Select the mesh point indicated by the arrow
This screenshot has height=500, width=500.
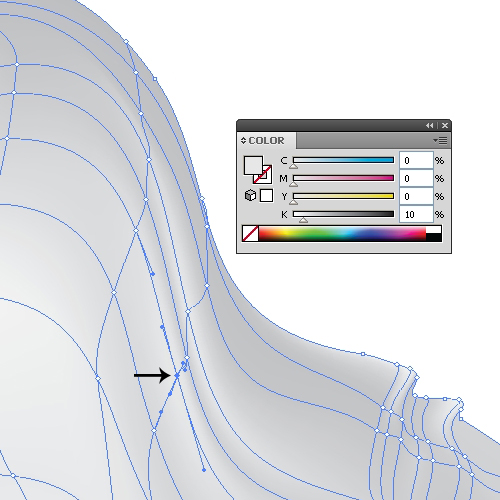pos(177,376)
